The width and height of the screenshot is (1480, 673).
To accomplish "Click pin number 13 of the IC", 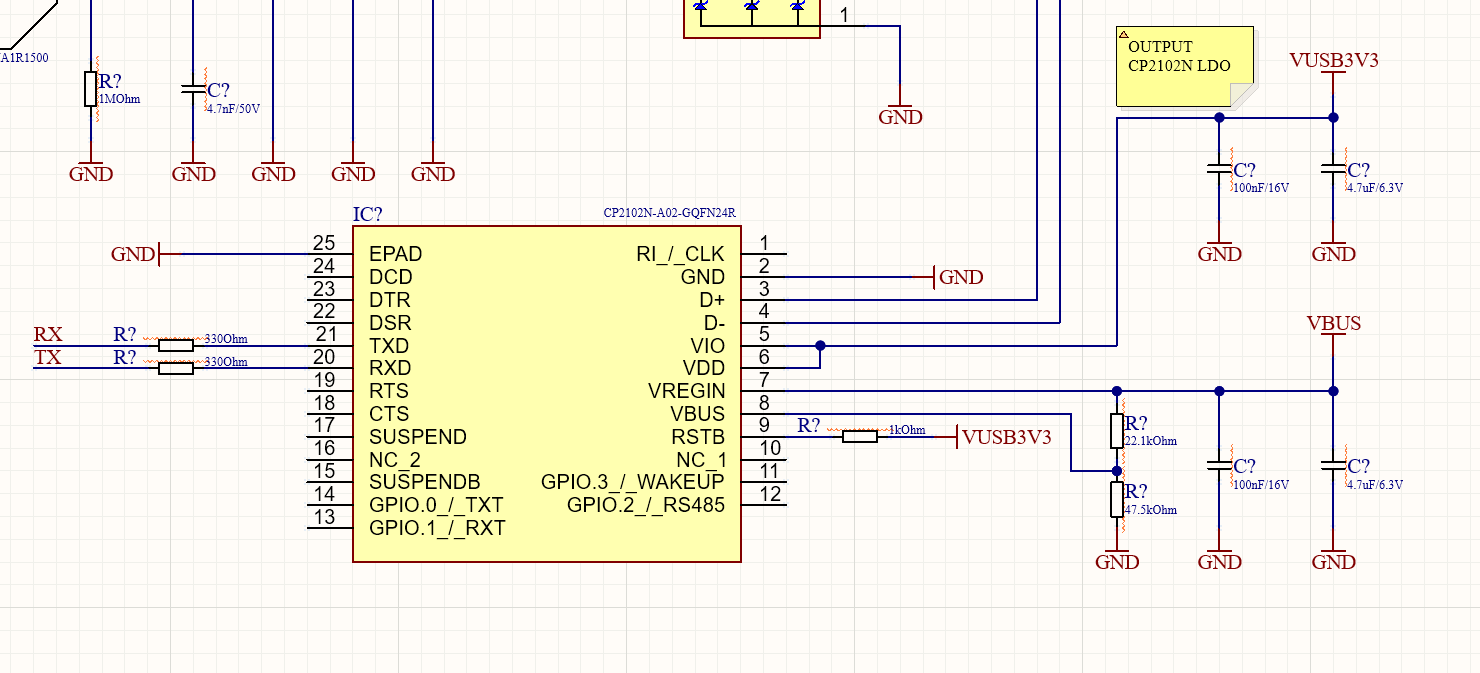I will pyautogui.click(x=324, y=517).
